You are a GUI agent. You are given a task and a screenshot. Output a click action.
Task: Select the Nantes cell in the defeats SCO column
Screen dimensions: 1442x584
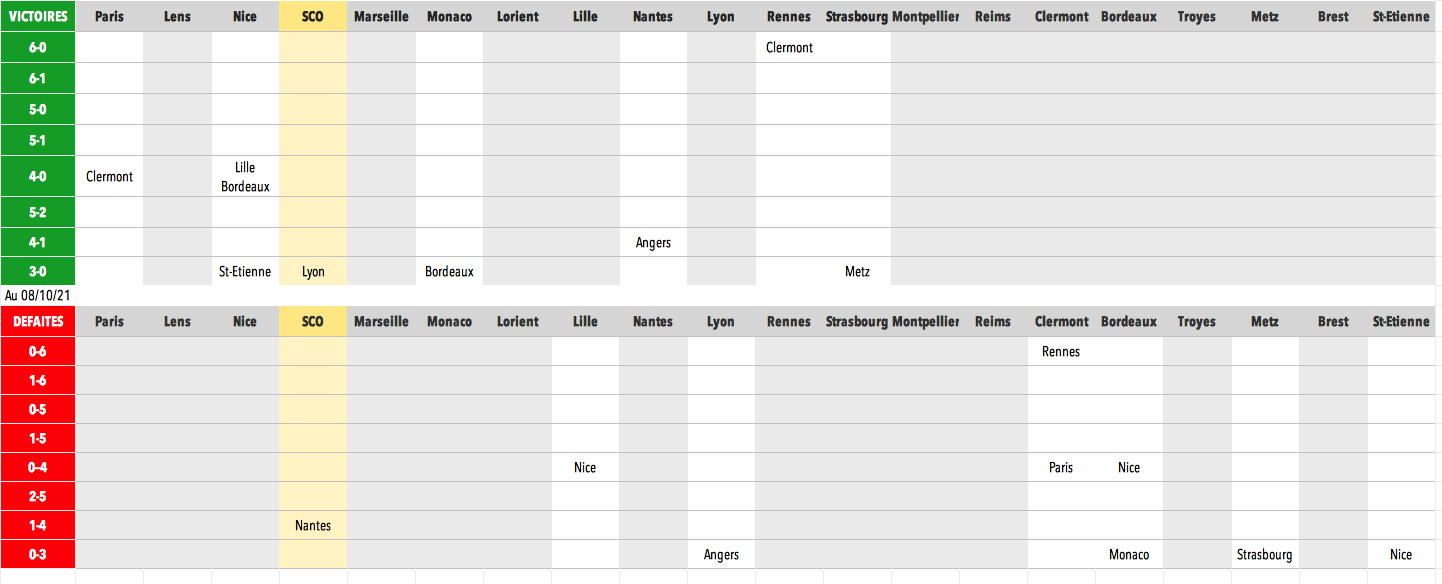point(313,525)
